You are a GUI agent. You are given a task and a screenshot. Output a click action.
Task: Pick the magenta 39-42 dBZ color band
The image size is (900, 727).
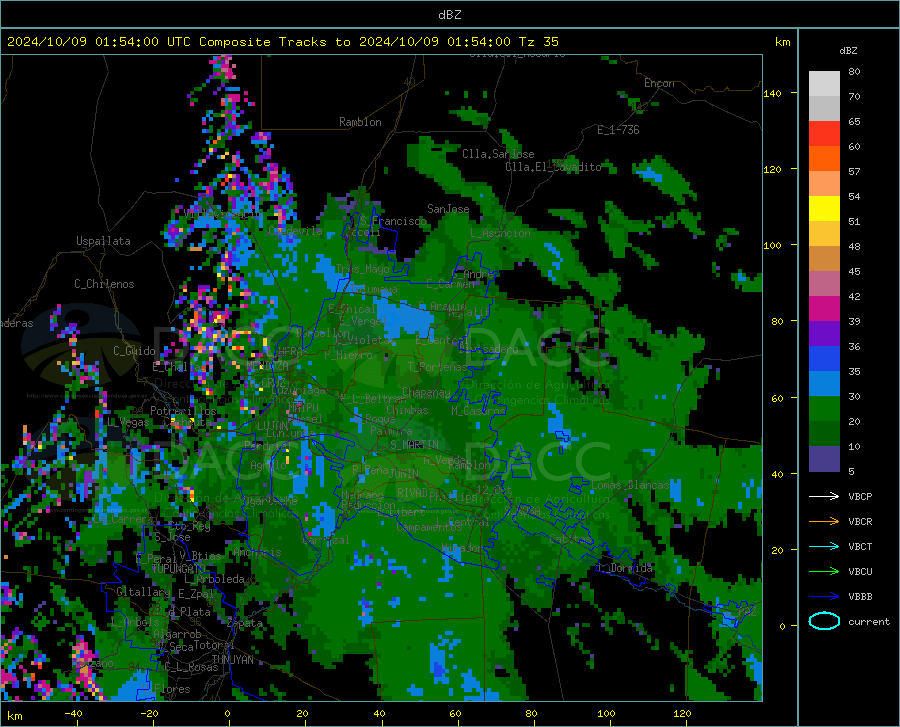coord(824,309)
